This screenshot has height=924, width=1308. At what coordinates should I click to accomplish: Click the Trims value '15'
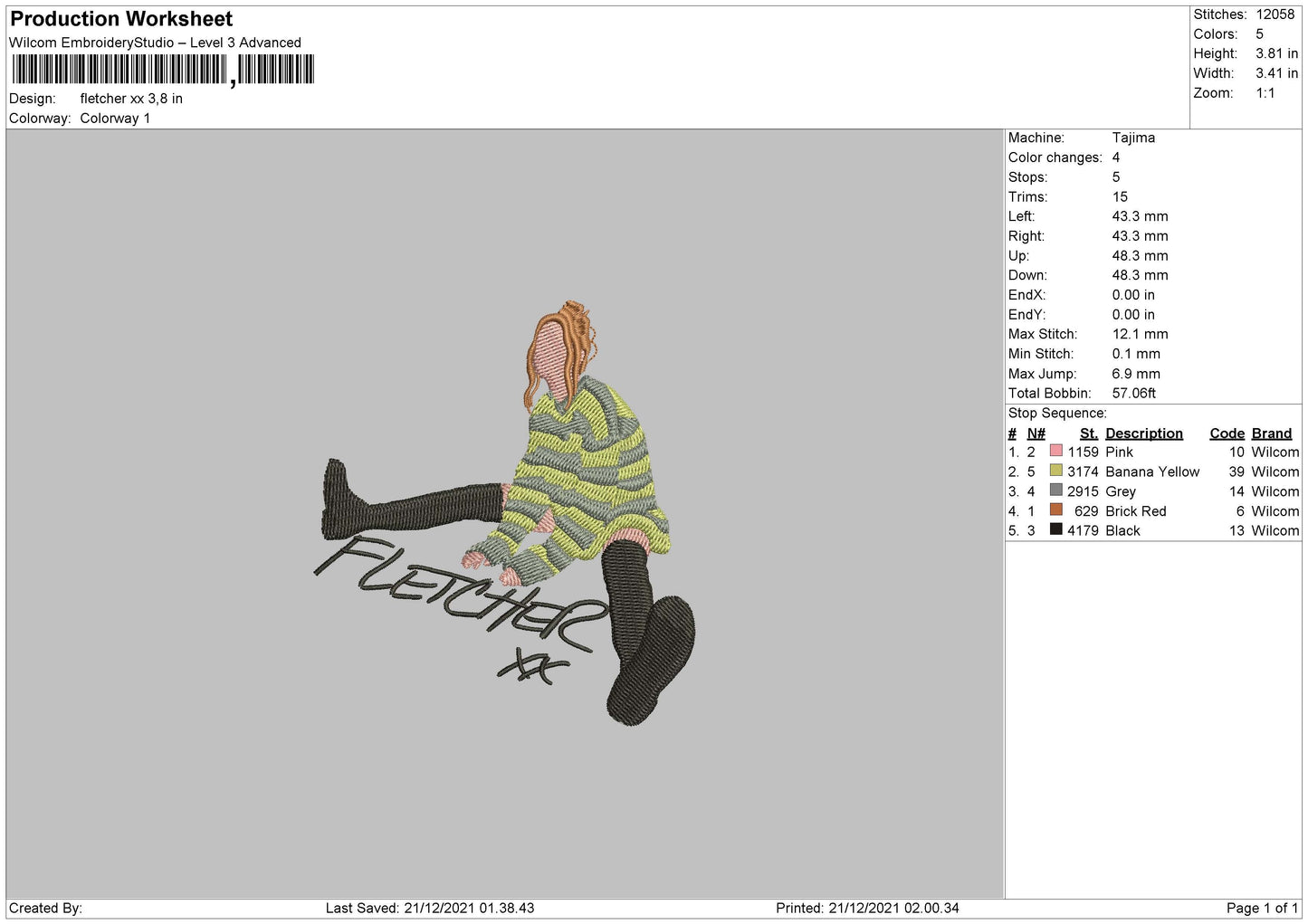click(x=1120, y=196)
